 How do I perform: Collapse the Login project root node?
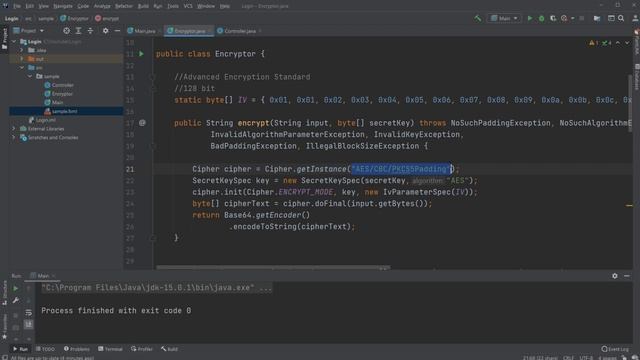click(x=14, y=42)
